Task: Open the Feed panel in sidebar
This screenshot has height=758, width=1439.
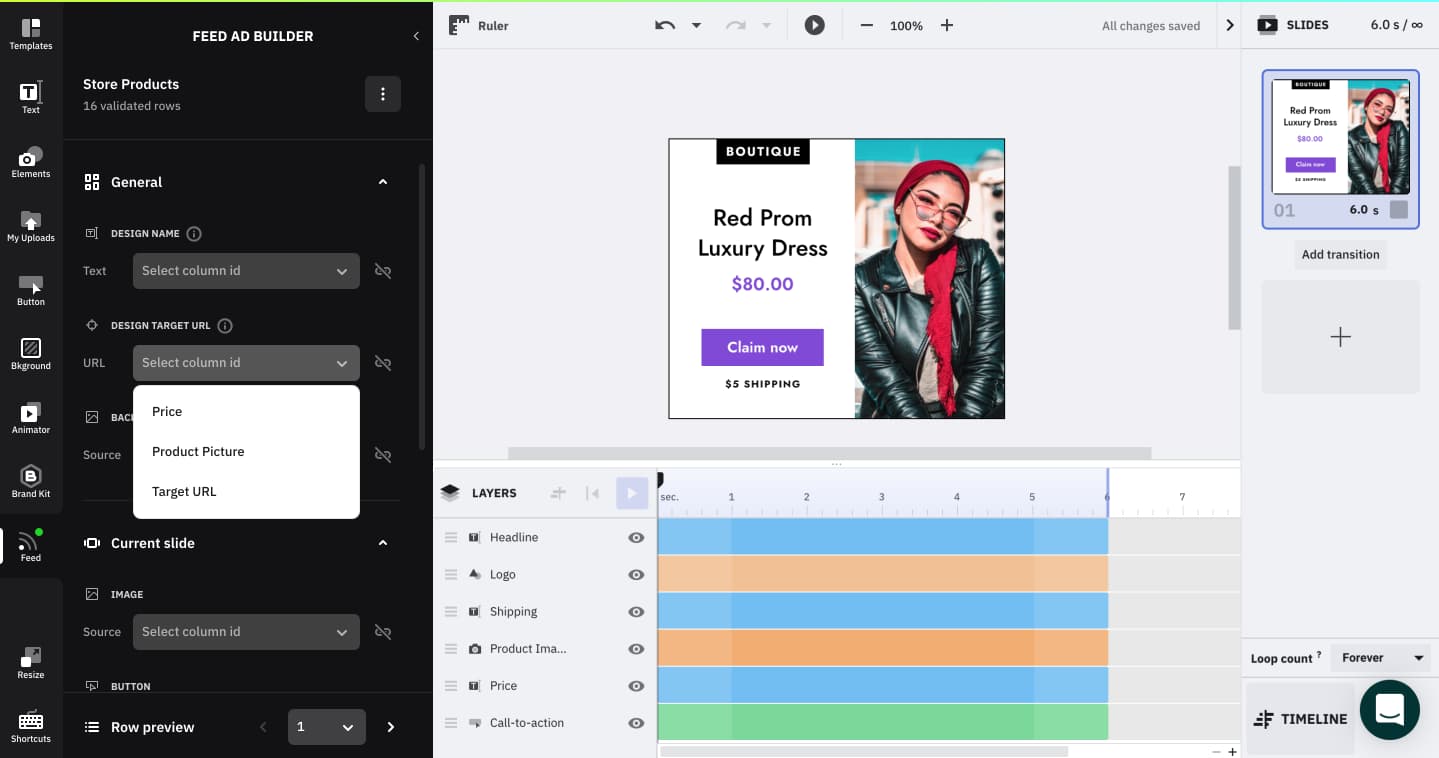Action: [x=31, y=543]
